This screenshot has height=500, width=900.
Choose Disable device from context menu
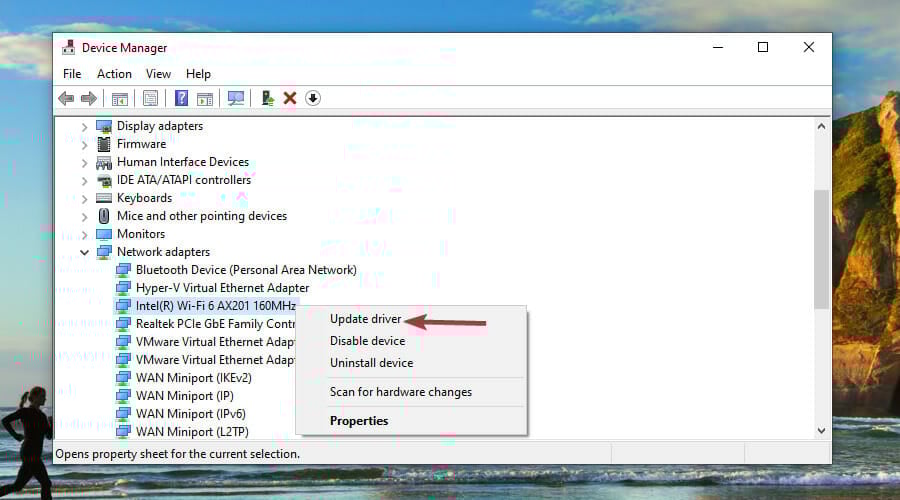click(x=367, y=341)
